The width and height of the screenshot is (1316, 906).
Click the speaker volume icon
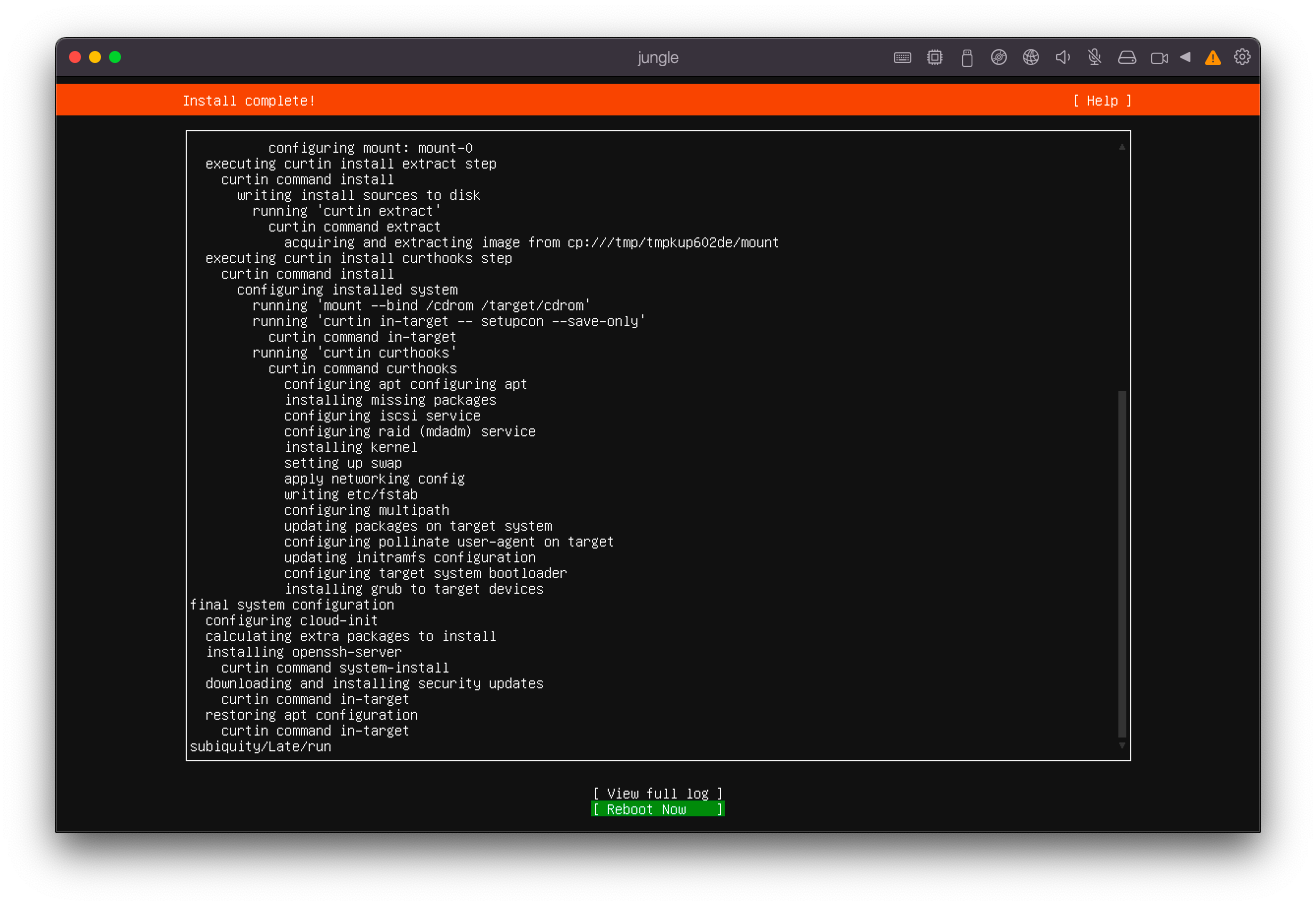(x=1062, y=58)
